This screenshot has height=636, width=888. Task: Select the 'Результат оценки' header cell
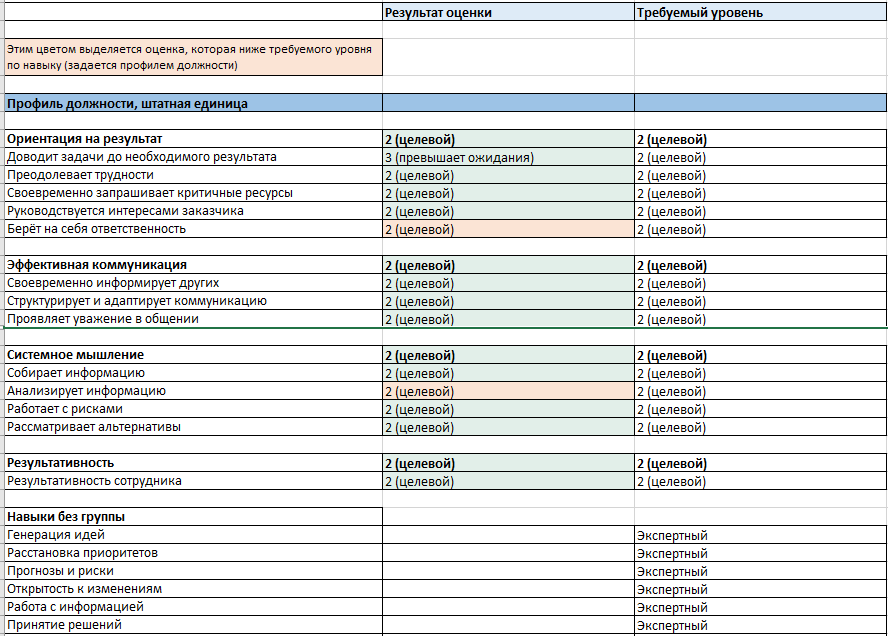tap(508, 12)
